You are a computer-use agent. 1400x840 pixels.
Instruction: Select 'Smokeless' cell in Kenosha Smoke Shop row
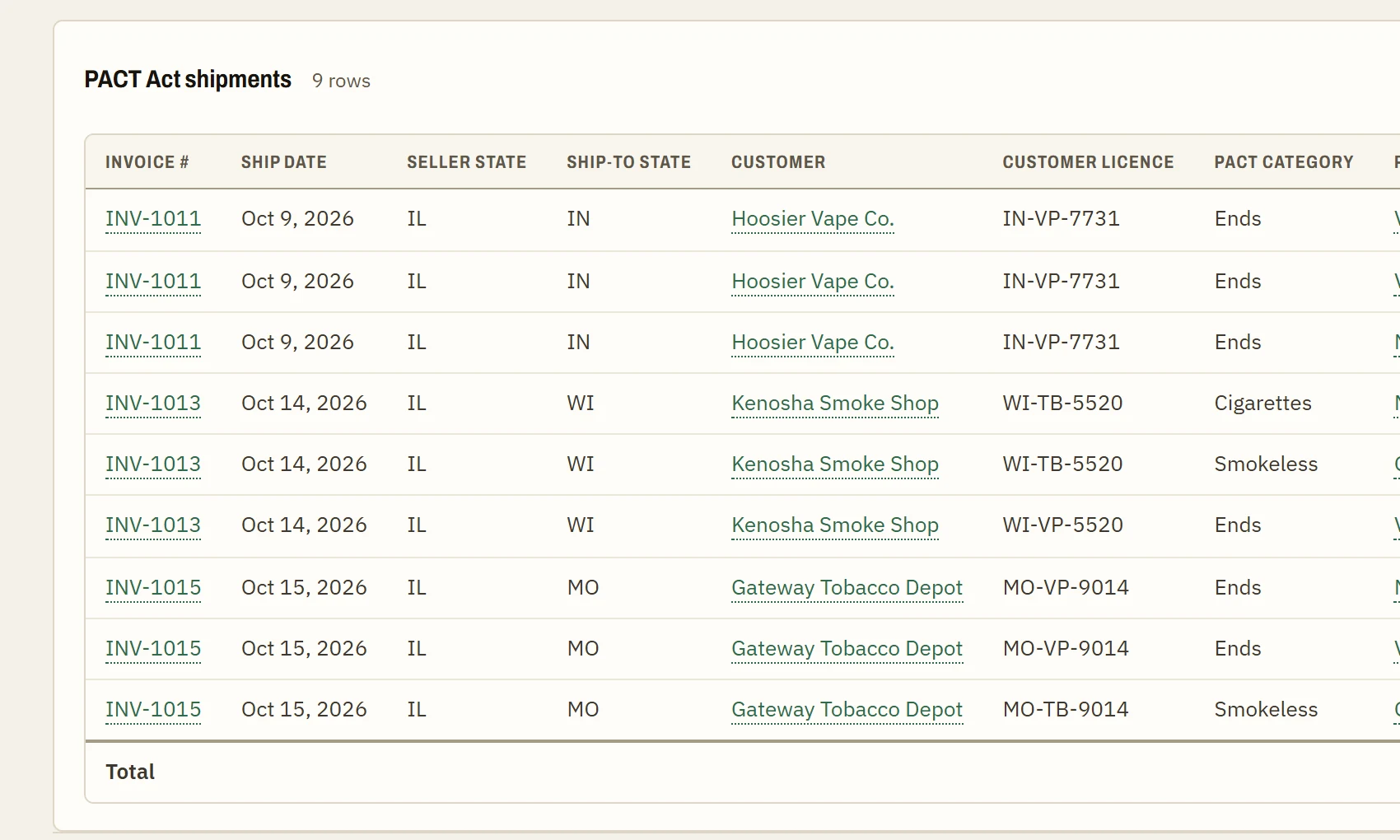coord(1266,464)
